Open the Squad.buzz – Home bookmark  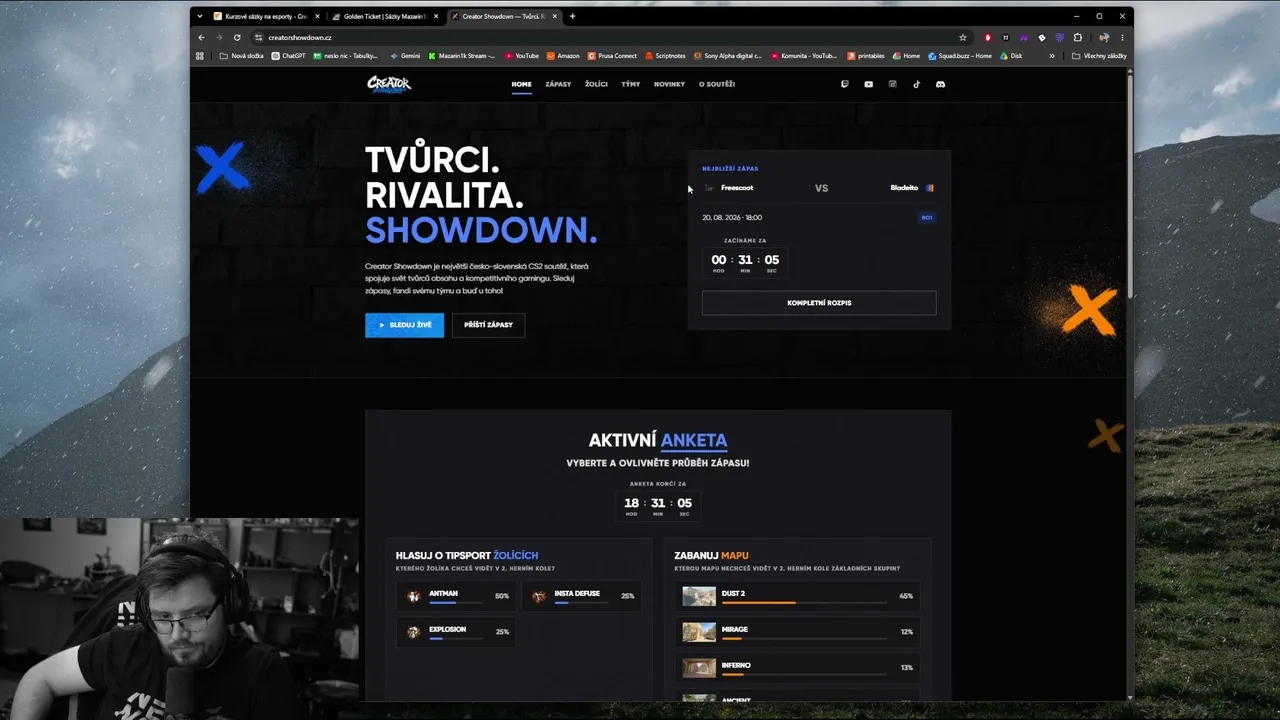[x=960, y=56]
